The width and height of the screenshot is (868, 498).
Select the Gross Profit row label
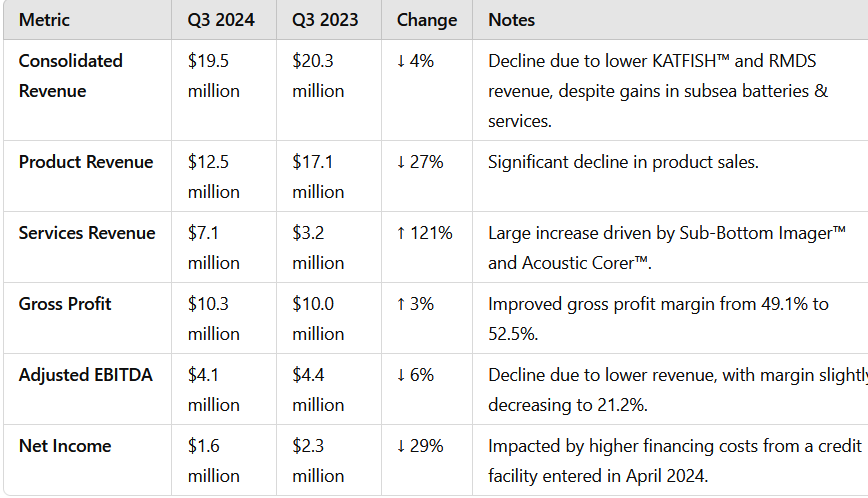(63, 304)
